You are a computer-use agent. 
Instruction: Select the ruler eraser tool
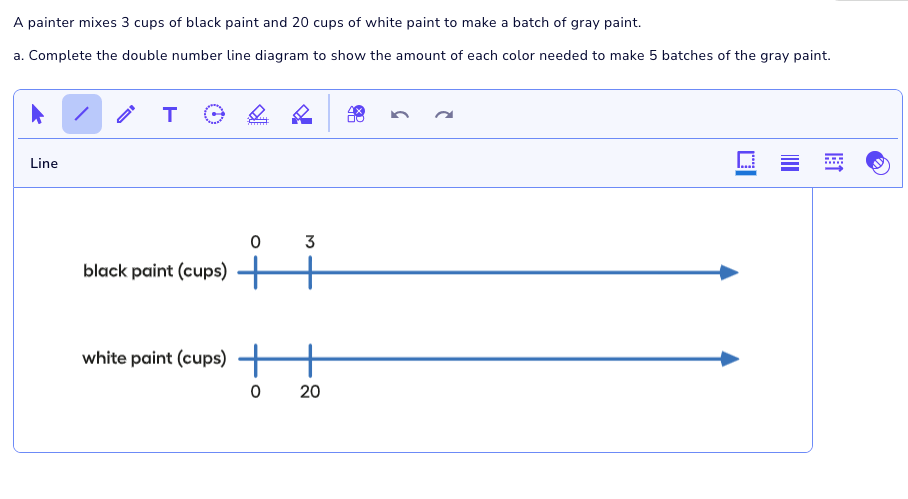pos(257,116)
